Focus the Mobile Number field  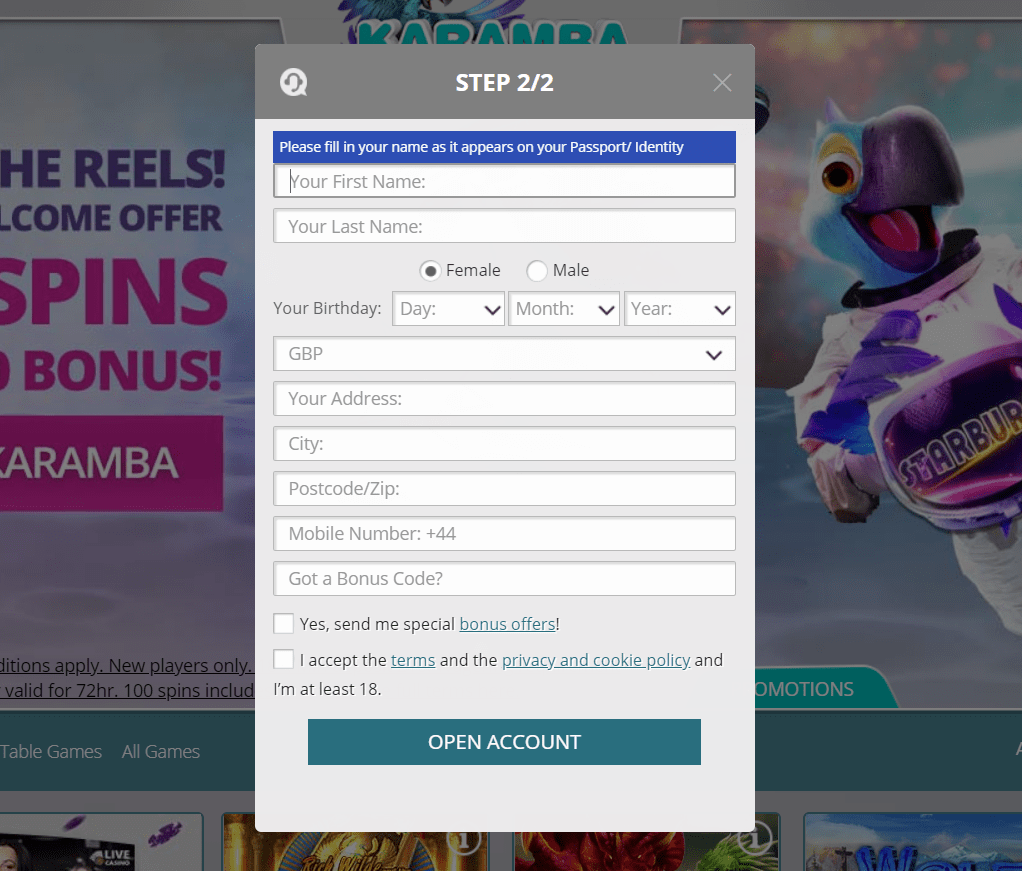504,534
